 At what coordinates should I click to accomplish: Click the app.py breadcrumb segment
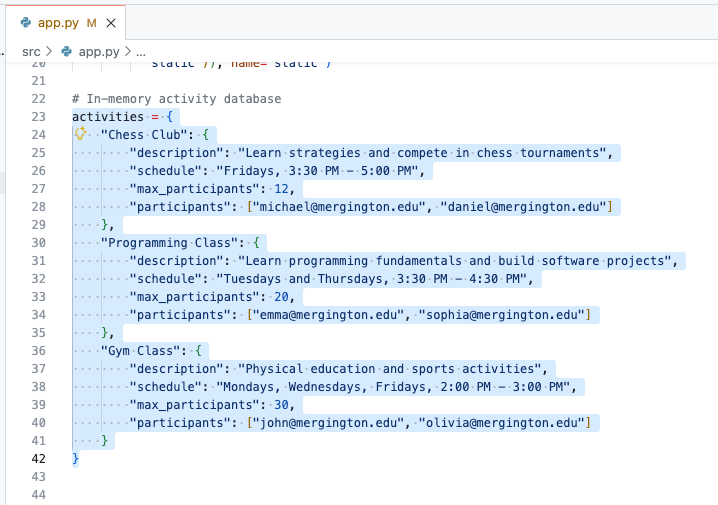coord(99,52)
